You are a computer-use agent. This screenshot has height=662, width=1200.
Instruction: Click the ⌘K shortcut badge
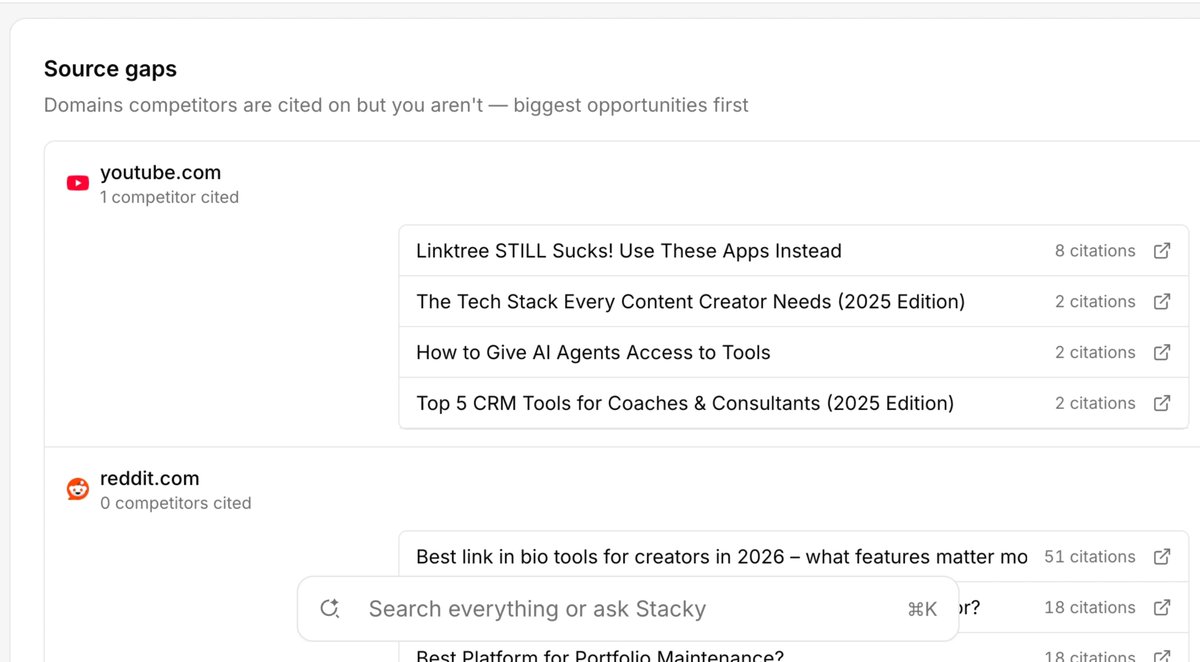coord(922,609)
